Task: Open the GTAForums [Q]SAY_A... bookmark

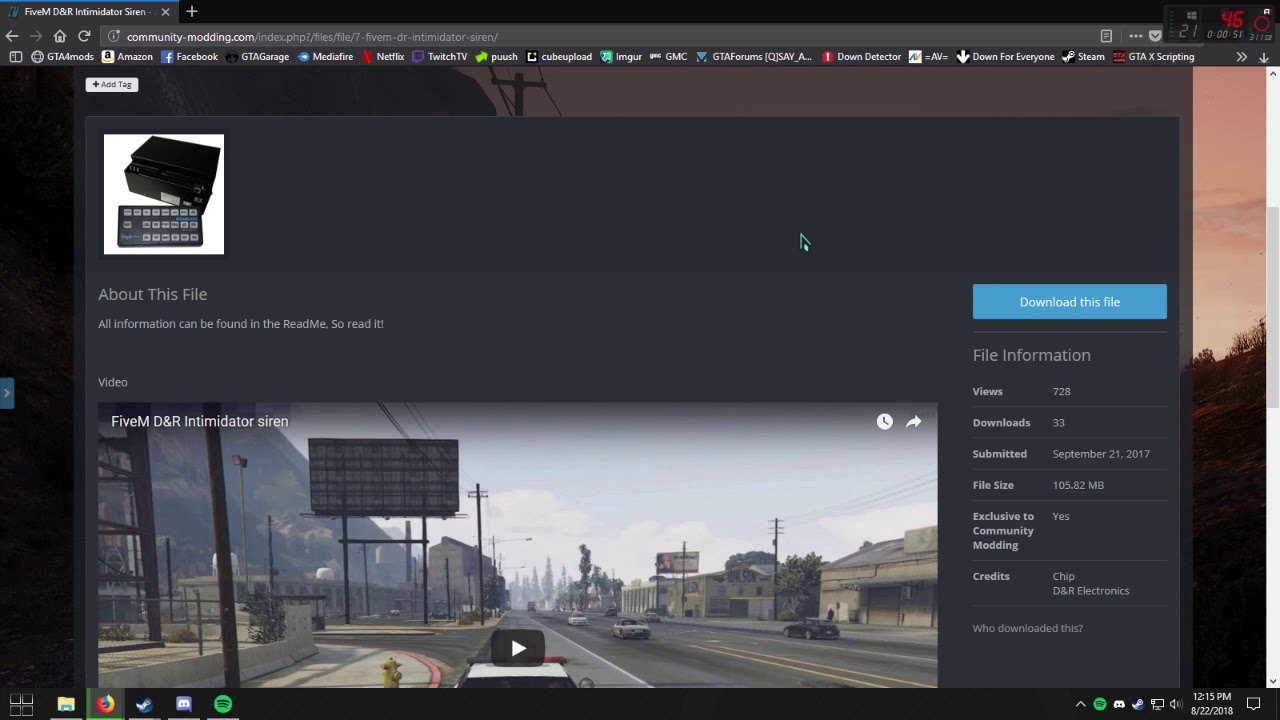Action: (754, 57)
